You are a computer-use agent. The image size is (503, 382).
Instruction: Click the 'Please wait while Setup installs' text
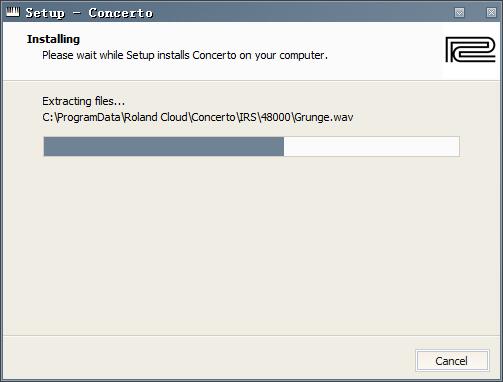tap(116, 55)
